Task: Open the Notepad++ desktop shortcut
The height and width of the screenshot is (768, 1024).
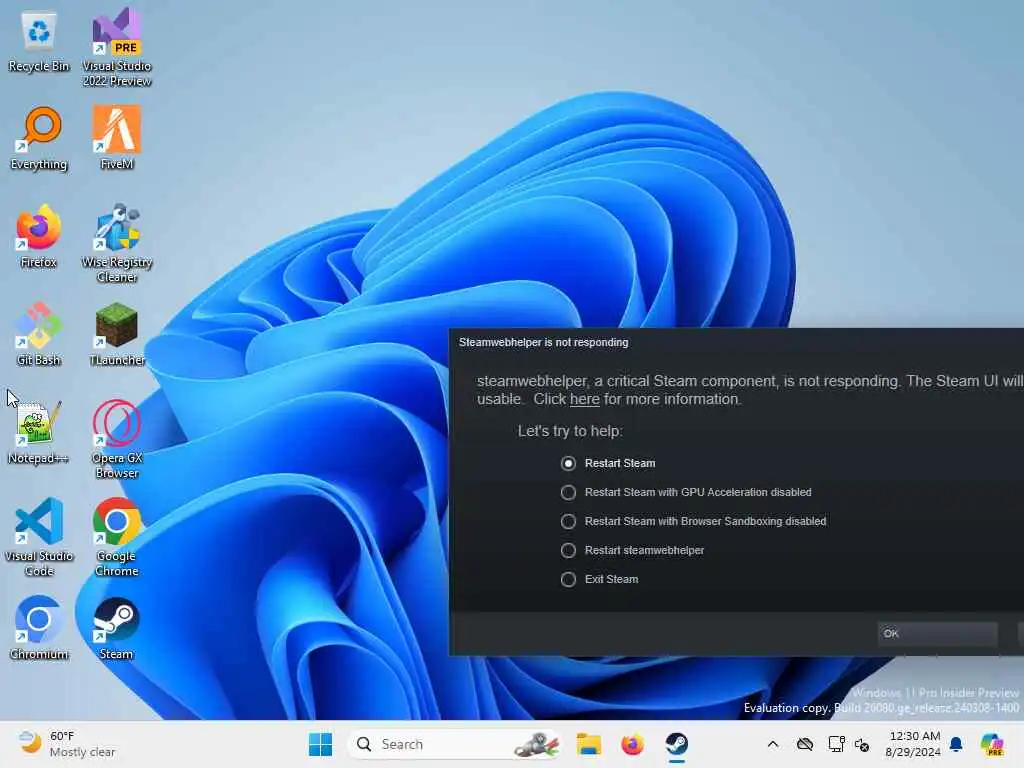Action: click(x=39, y=432)
